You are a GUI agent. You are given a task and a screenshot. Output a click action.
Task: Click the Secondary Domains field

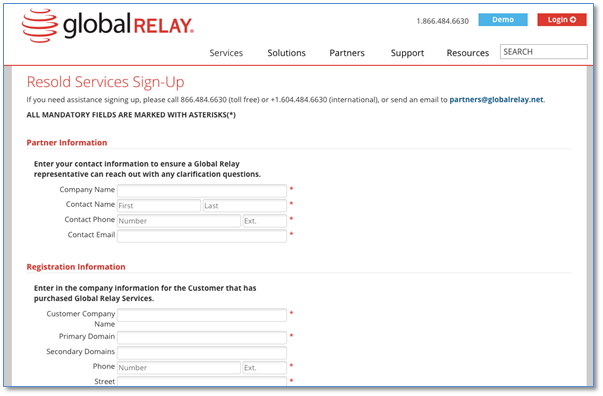pyautogui.click(x=202, y=353)
